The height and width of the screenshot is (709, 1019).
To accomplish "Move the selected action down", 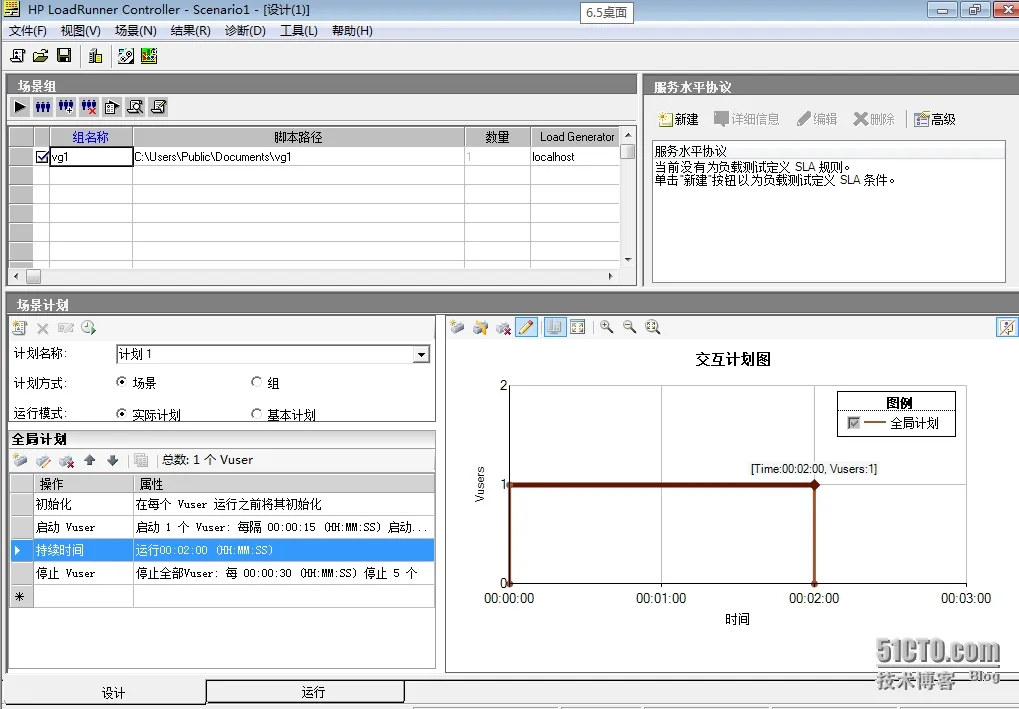I will point(112,460).
